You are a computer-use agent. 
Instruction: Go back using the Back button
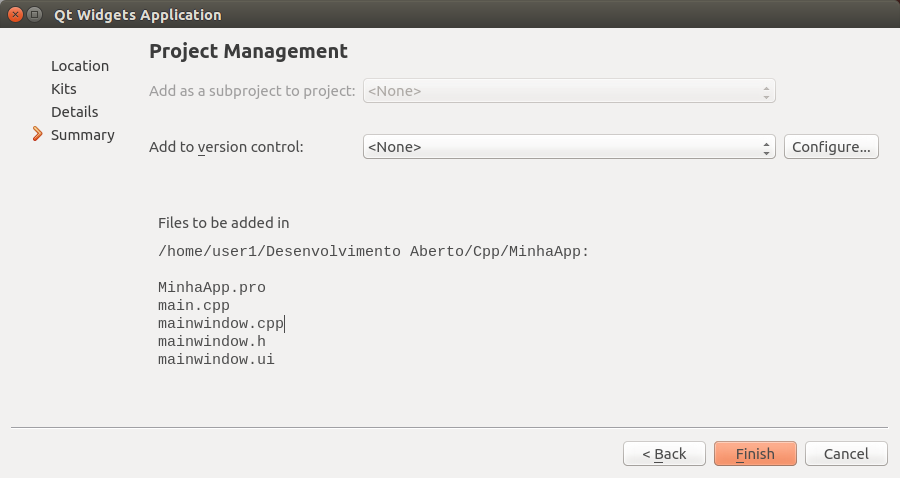[664, 454]
